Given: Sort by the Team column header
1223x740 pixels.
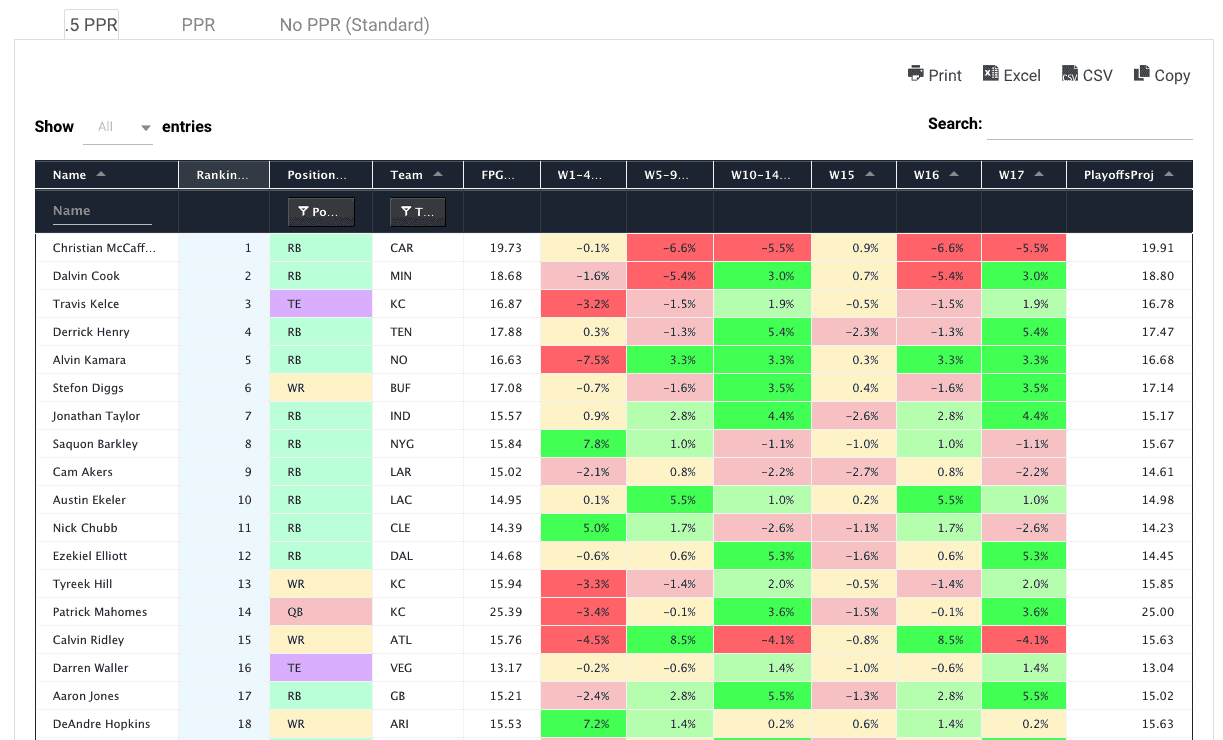Looking at the screenshot, I should pyautogui.click(x=418, y=175).
